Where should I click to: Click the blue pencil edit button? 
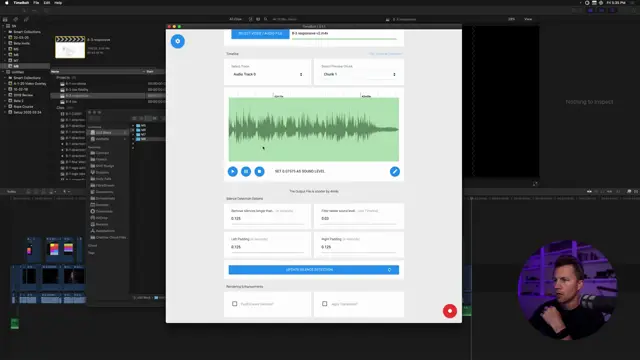[x=395, y=171]
